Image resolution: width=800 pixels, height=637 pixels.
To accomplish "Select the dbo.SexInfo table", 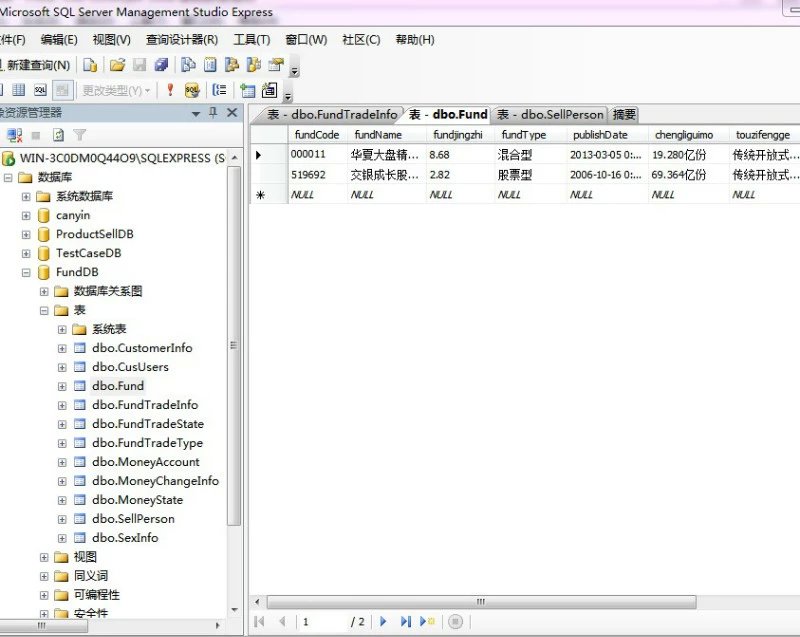I will (125, 538).
